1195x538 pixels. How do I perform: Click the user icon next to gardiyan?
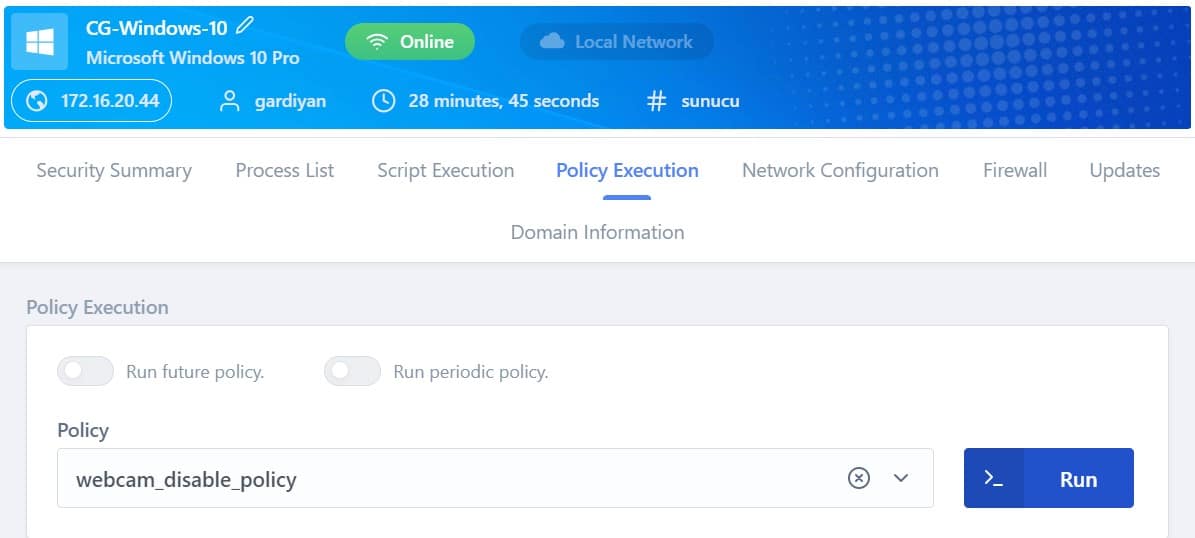pyautogui.click(x=229, y=101)
